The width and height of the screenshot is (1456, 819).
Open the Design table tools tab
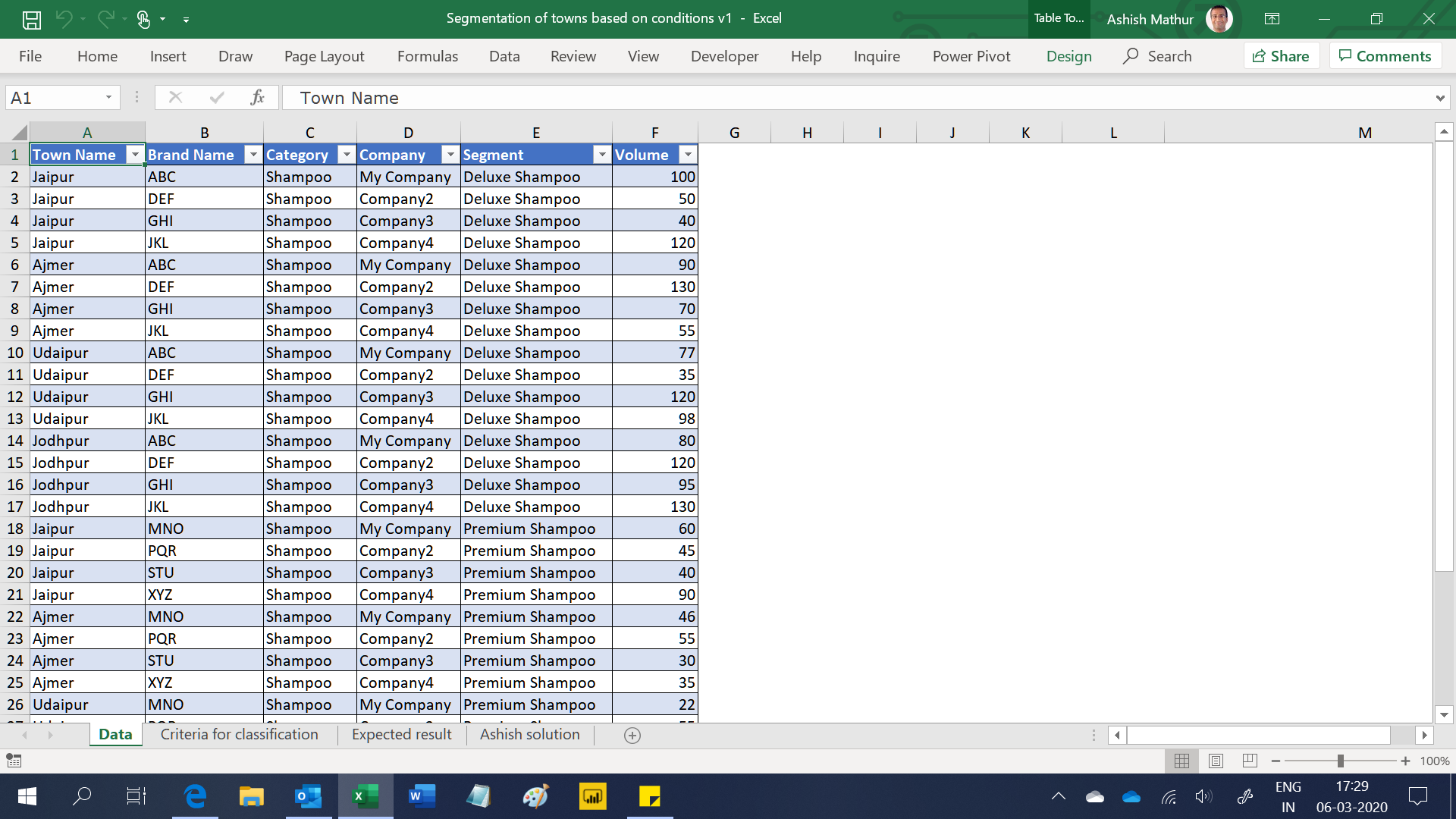pyautogui.click(x=1069, y=56)
